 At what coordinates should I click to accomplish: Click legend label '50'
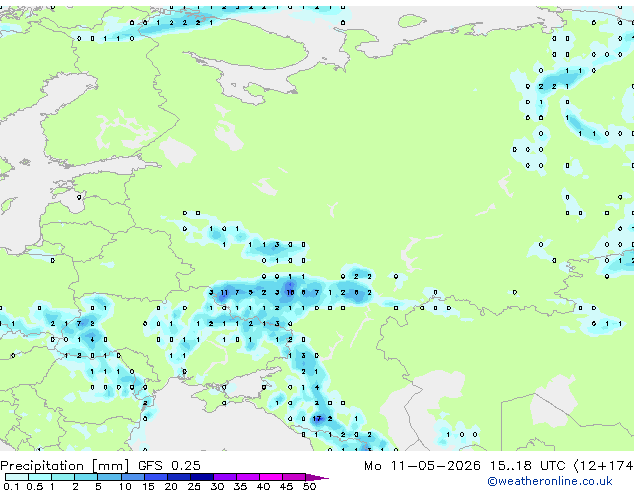309,486
